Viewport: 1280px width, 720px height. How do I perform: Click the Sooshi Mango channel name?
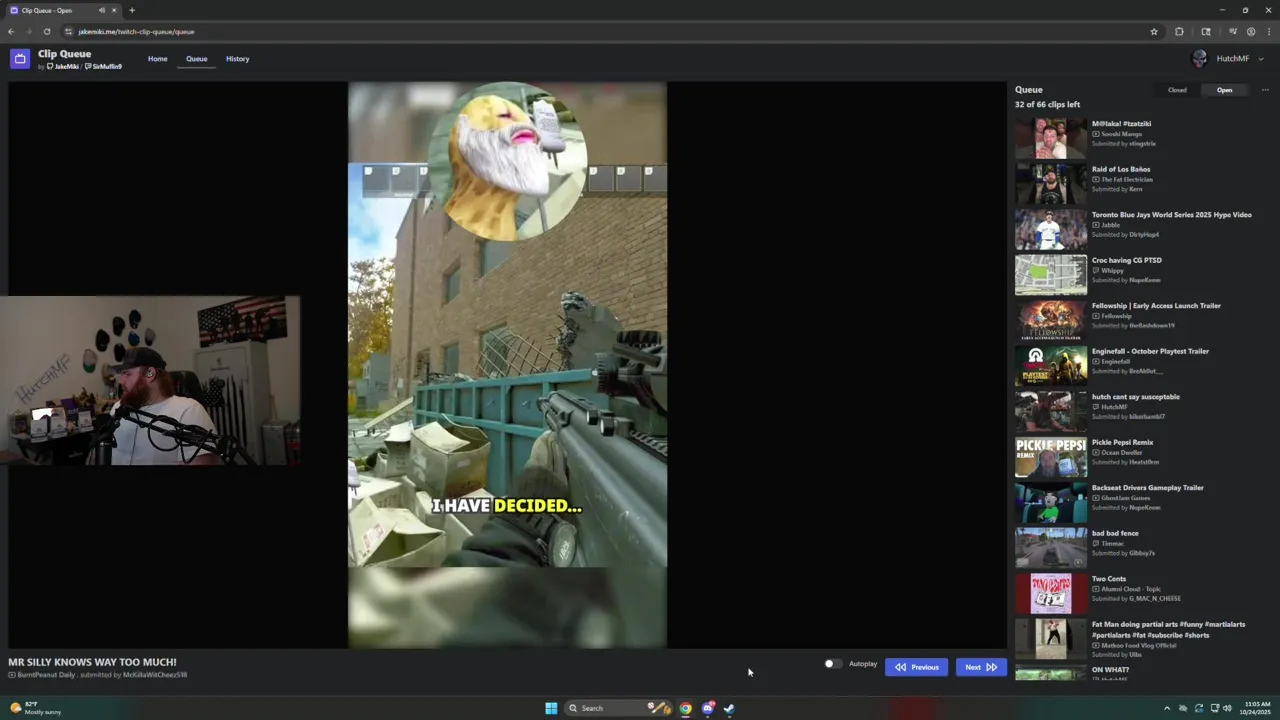[x=1121, y=134]
